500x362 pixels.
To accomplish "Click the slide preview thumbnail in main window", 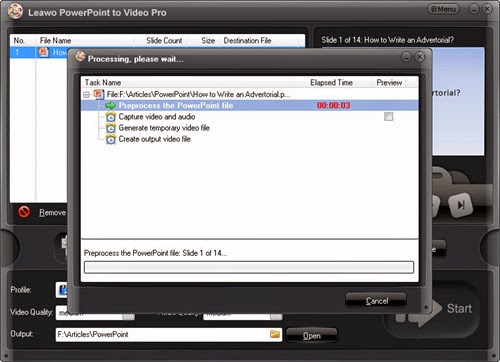I will 458,102.
